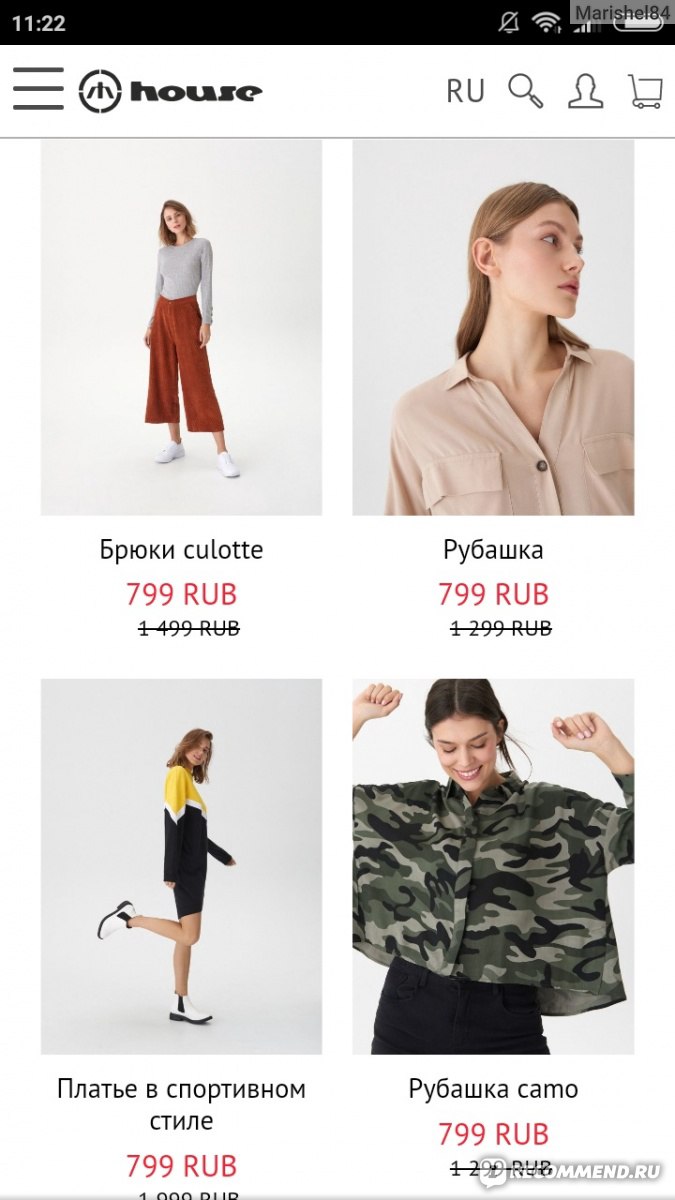Open the beige shirt product photo
This screenshot has height=1200, width=675.
(493, 327)
